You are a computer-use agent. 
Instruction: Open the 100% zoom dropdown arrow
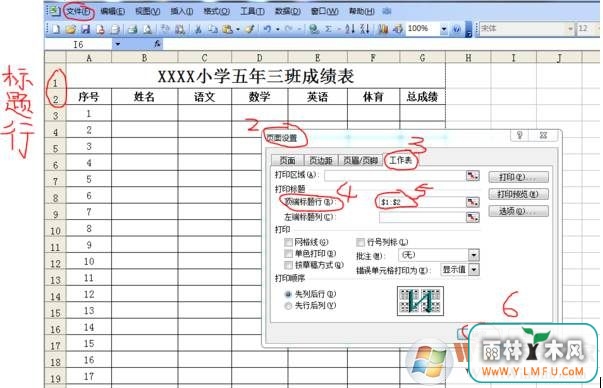pos(444,29)
